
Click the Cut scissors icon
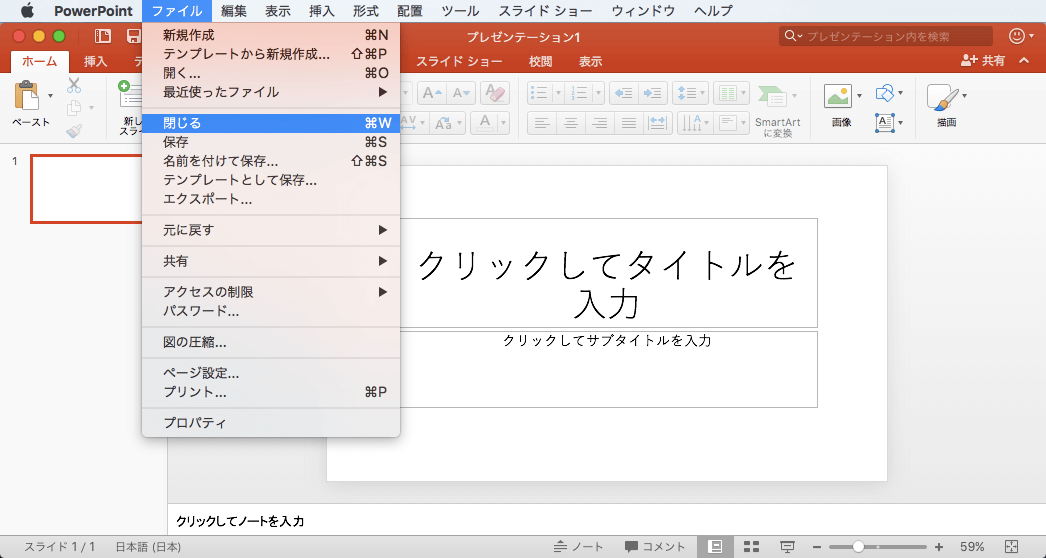[74, 85]
